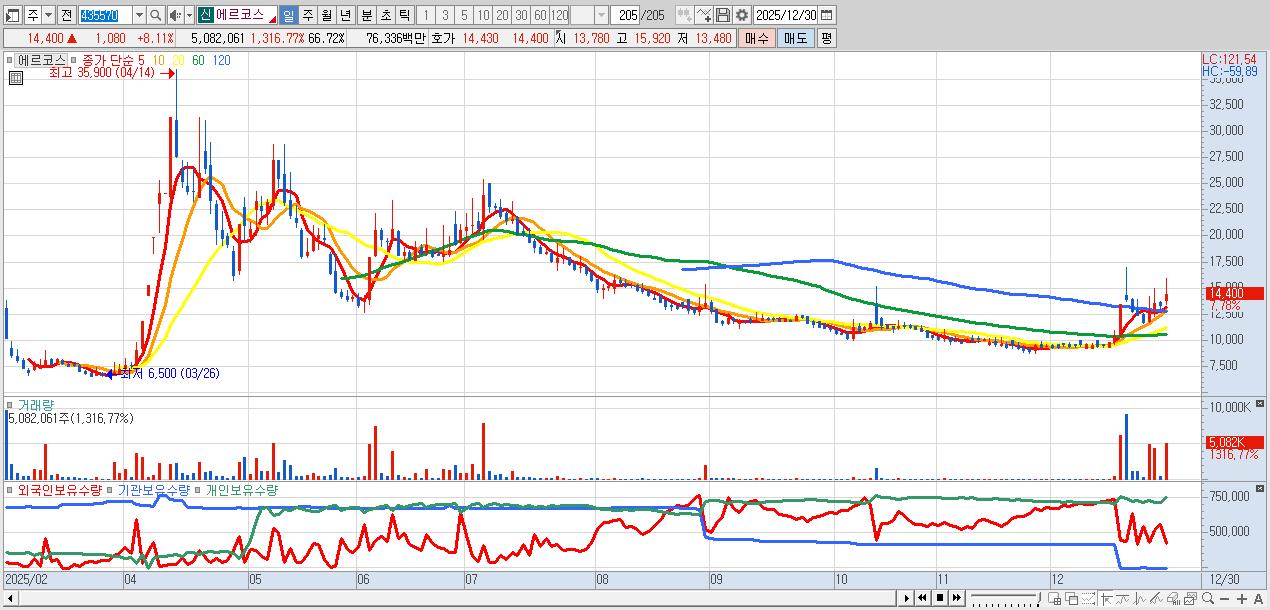Open the date picker for 2025/12/30
1270x610 pixels.
(x=827, y=15)
